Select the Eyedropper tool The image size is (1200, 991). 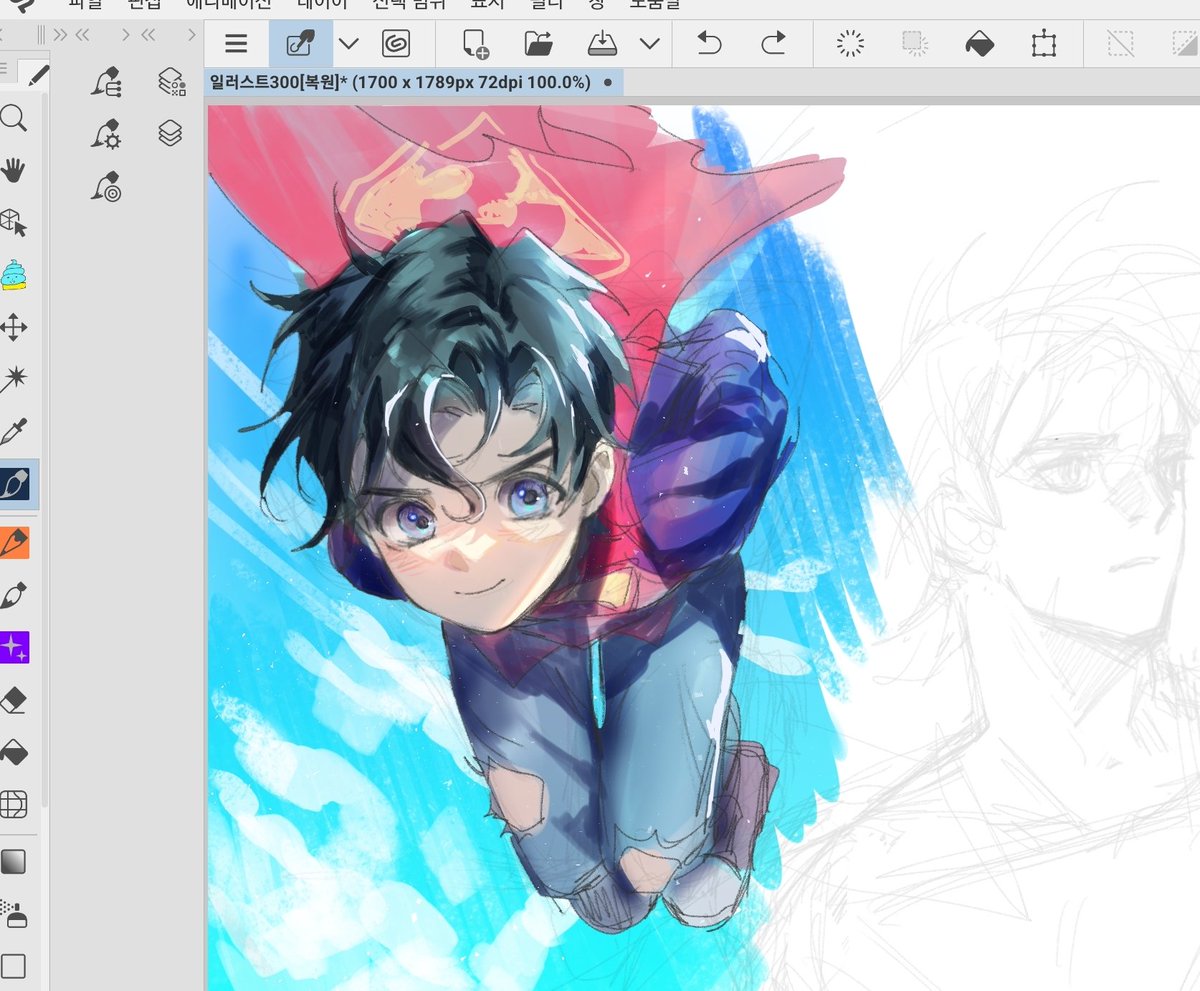13,432
